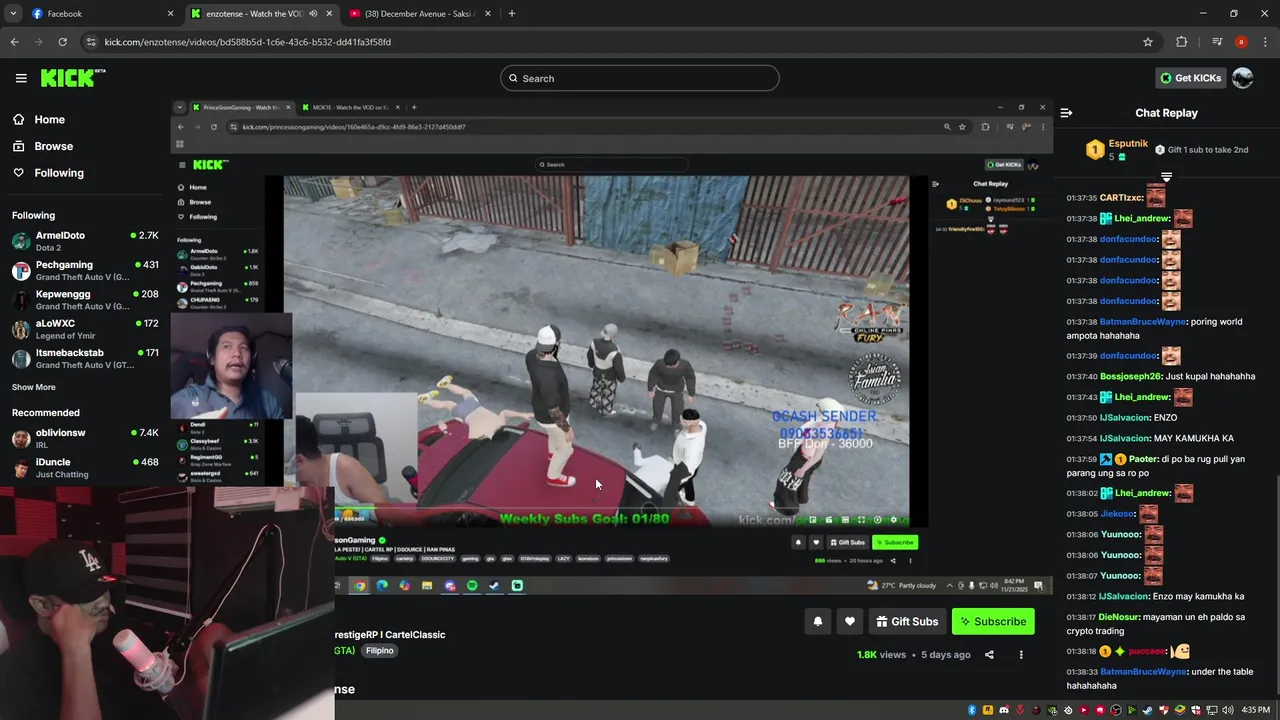Open Steam tray icon
This screenshot has height=720, width=1280.
(1147, 710)
